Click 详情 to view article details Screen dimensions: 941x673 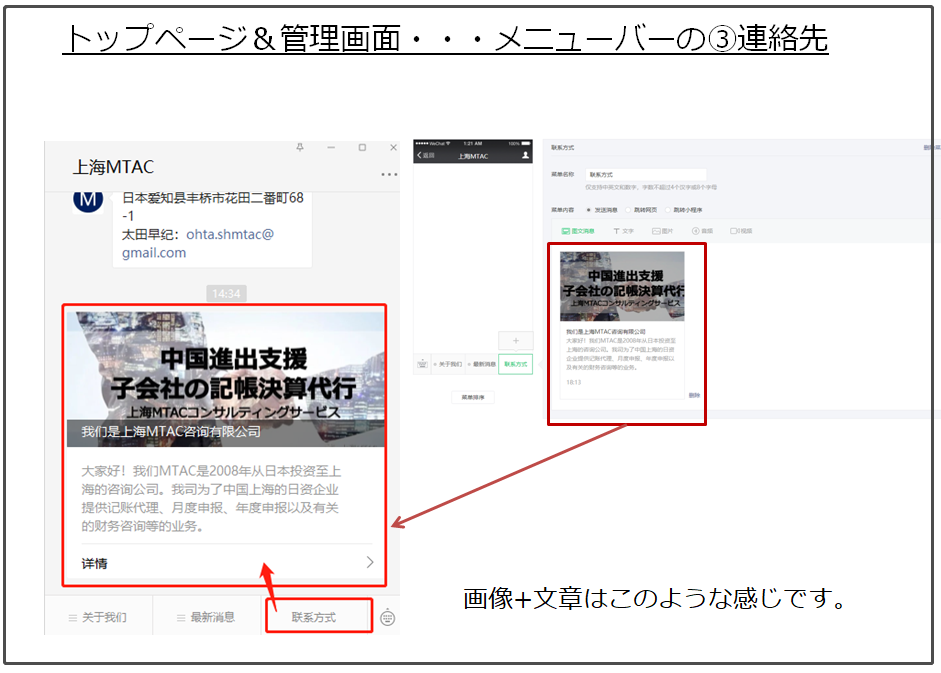pyautogui.click(x=94, y=563)
